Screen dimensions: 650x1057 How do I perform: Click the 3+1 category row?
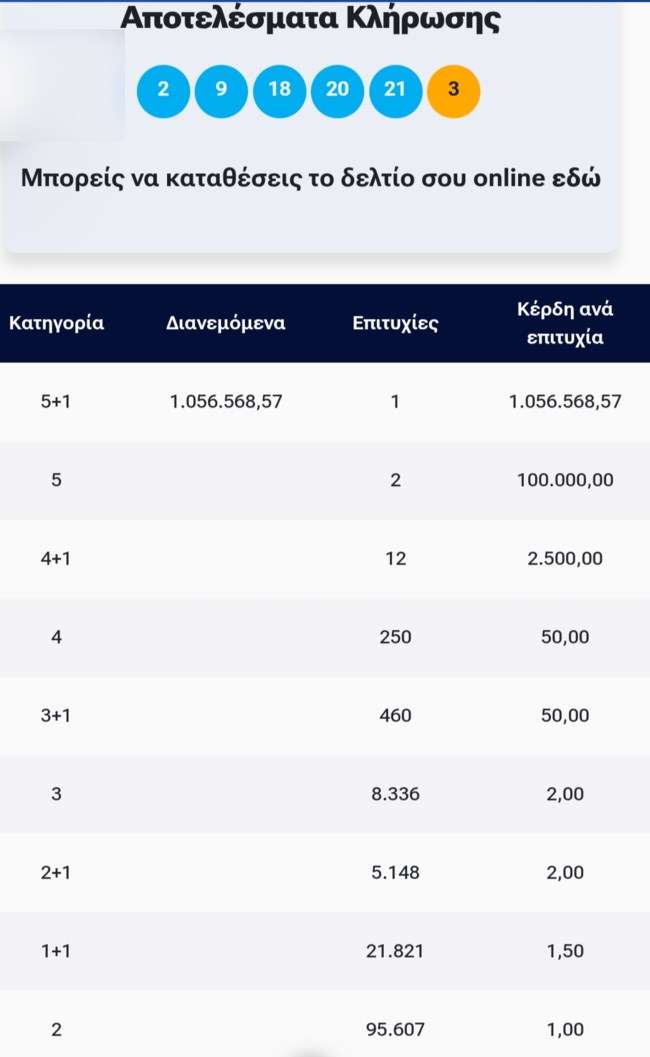(325, 715)
